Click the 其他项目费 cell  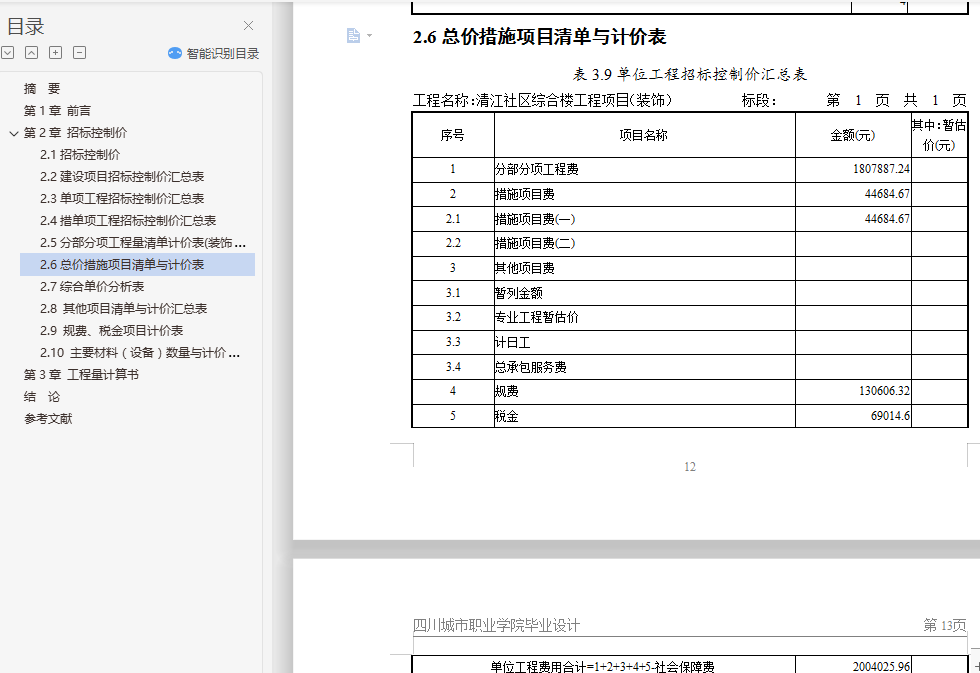tap(644, 269)
